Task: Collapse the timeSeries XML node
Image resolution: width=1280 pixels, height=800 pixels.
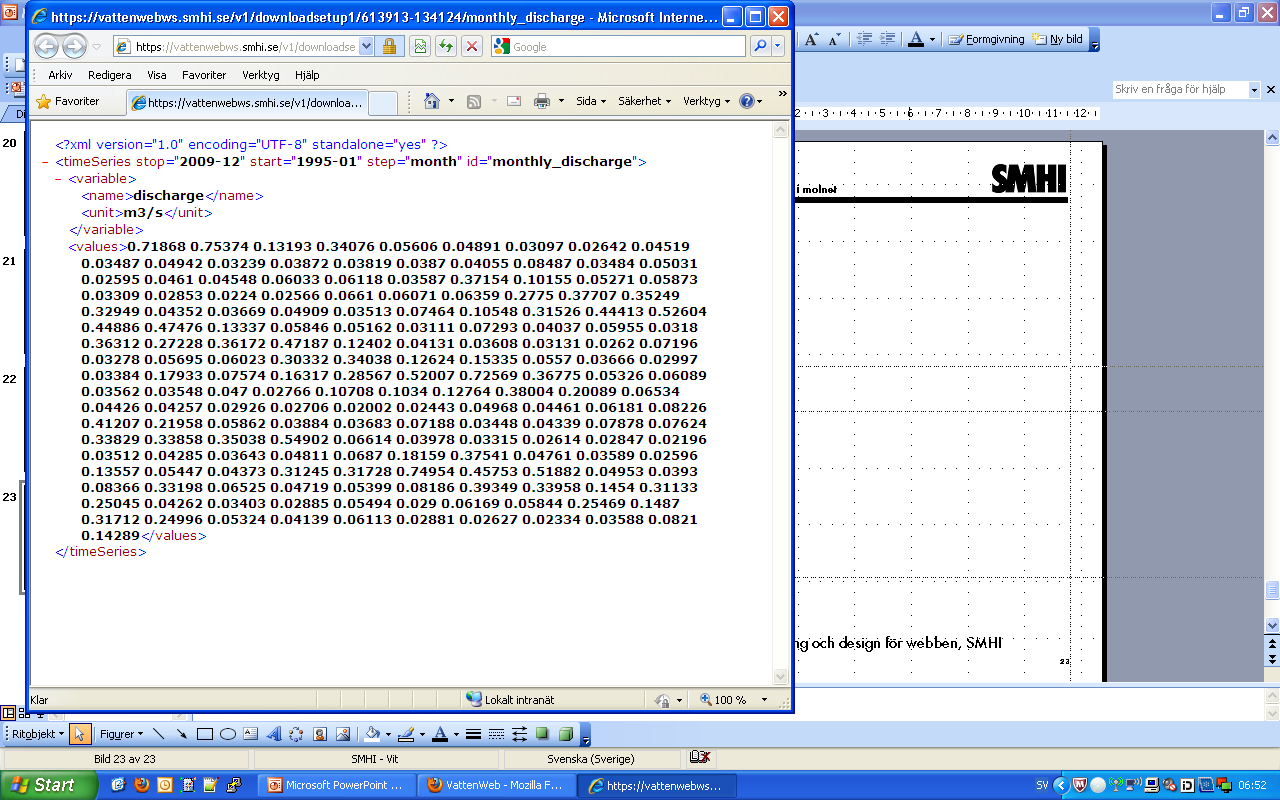Action: (x=45, y=162)
